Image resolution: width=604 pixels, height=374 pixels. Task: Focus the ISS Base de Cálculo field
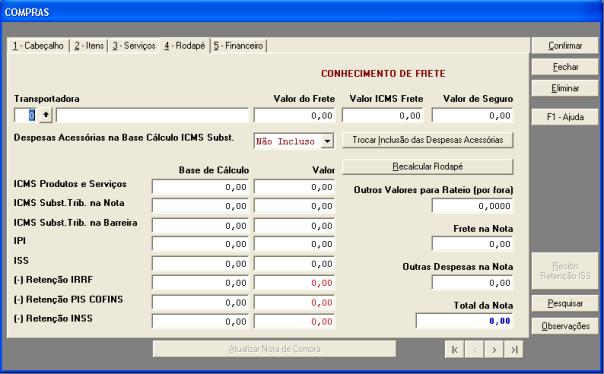pyautogui.click(x=200, y=263)
